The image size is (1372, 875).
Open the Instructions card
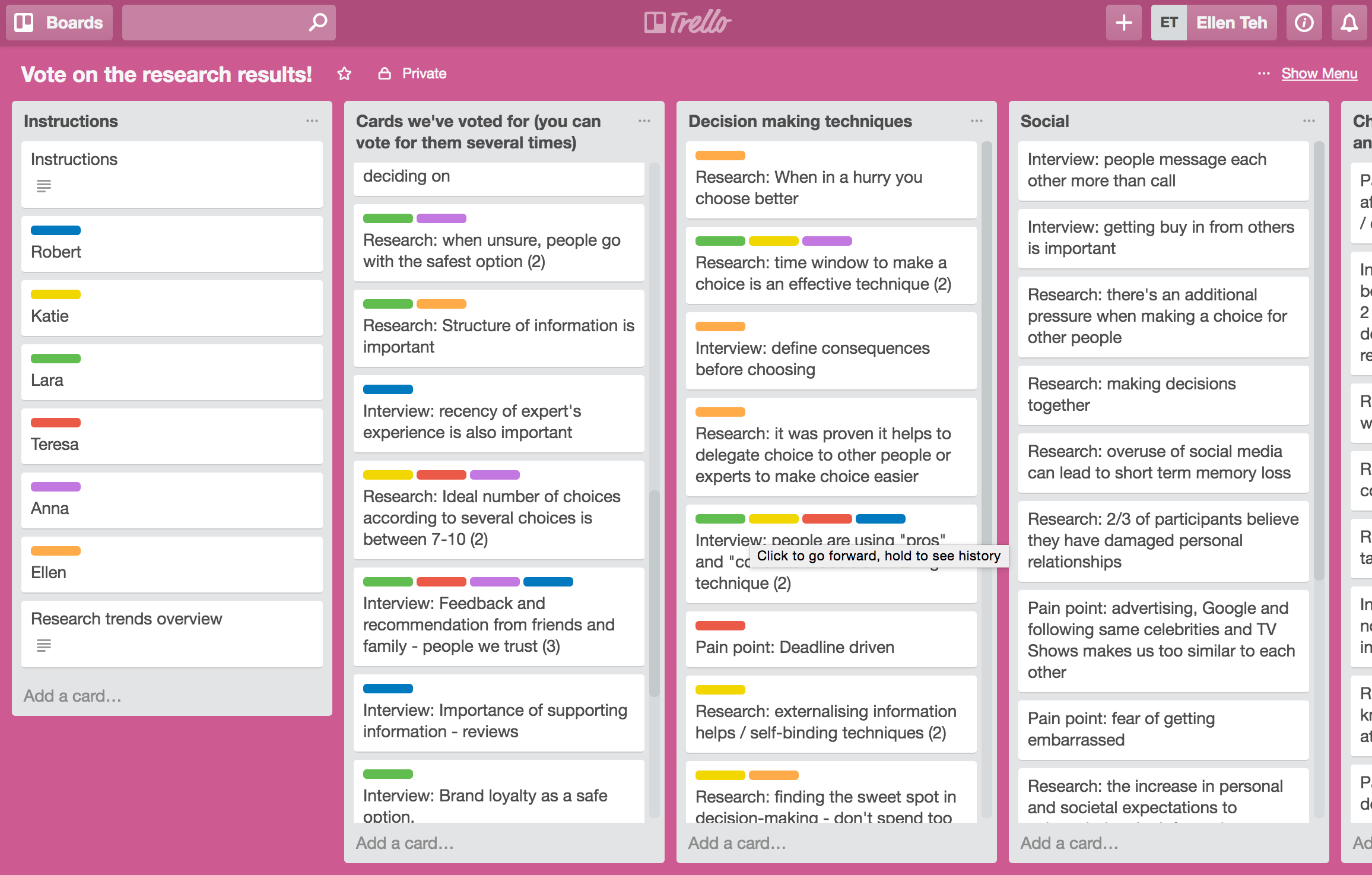click(x=172, y=174)
